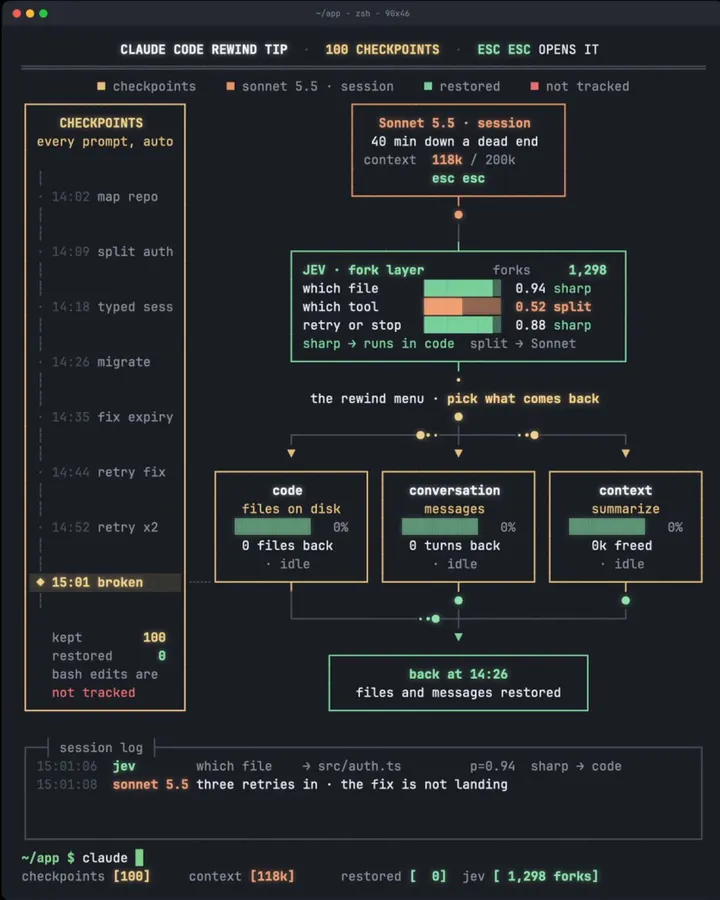Screen dimensions: 720x900
Task: Choose the code 'files on disk' option
Action: (x=291, y=509)
